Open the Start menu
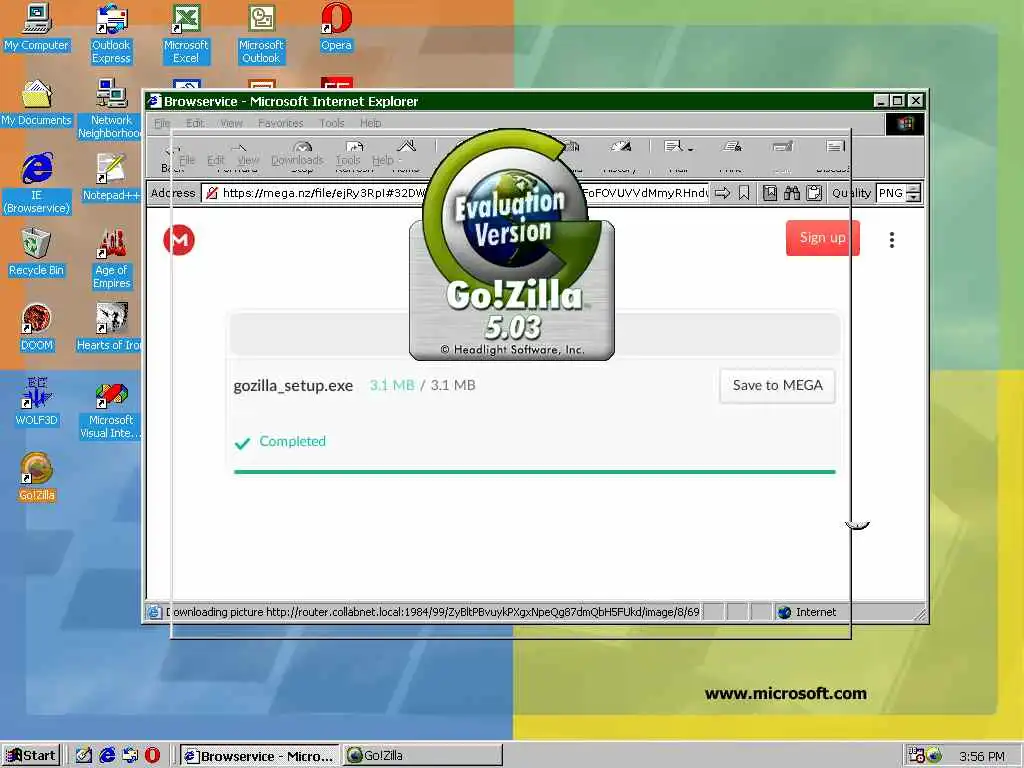Image resolution: width=1024 pixels, height=768 pixels. 31,756
